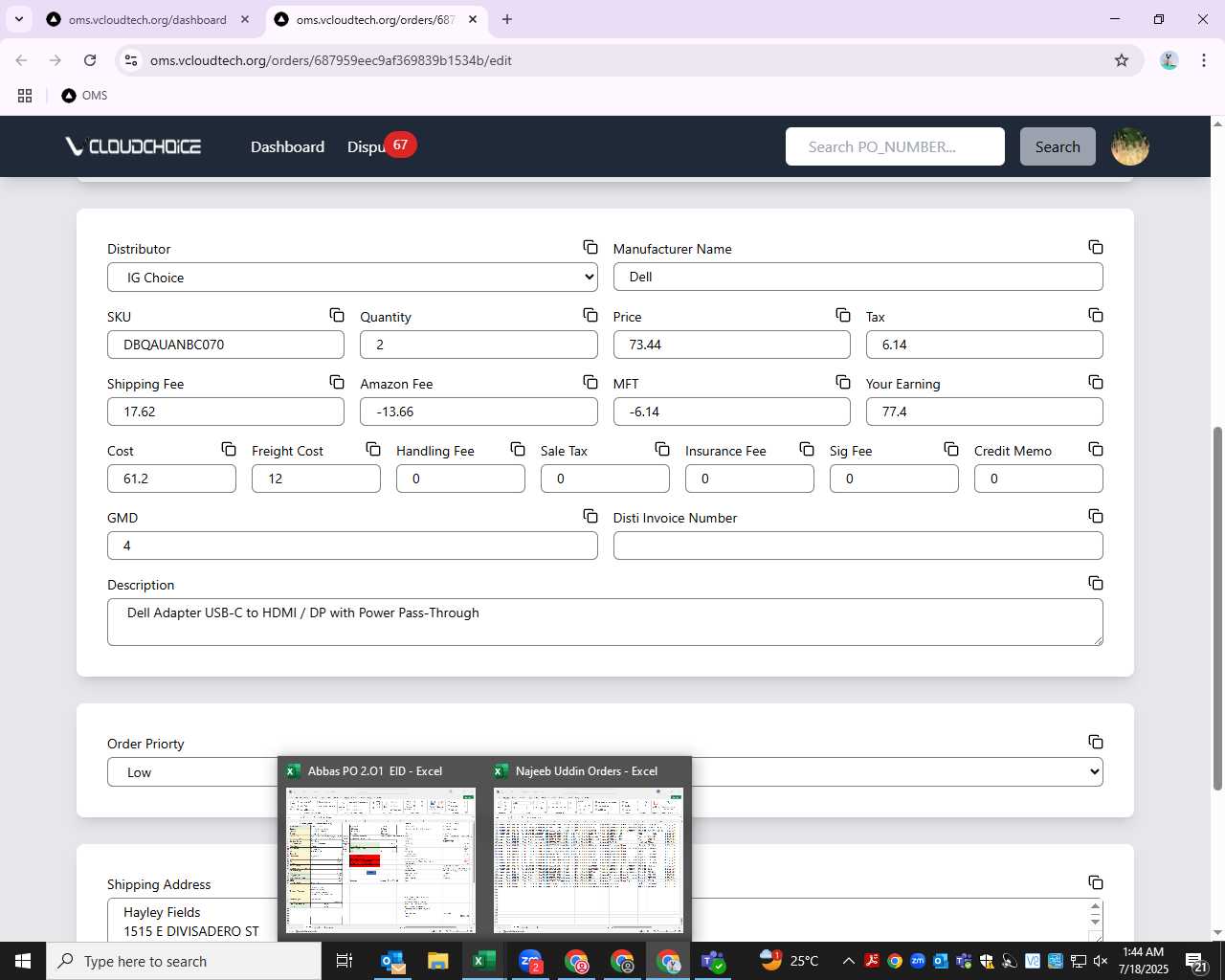1225x980 pixels.
Task: Copy the MFT field value
Action: [x=843, y=382]
